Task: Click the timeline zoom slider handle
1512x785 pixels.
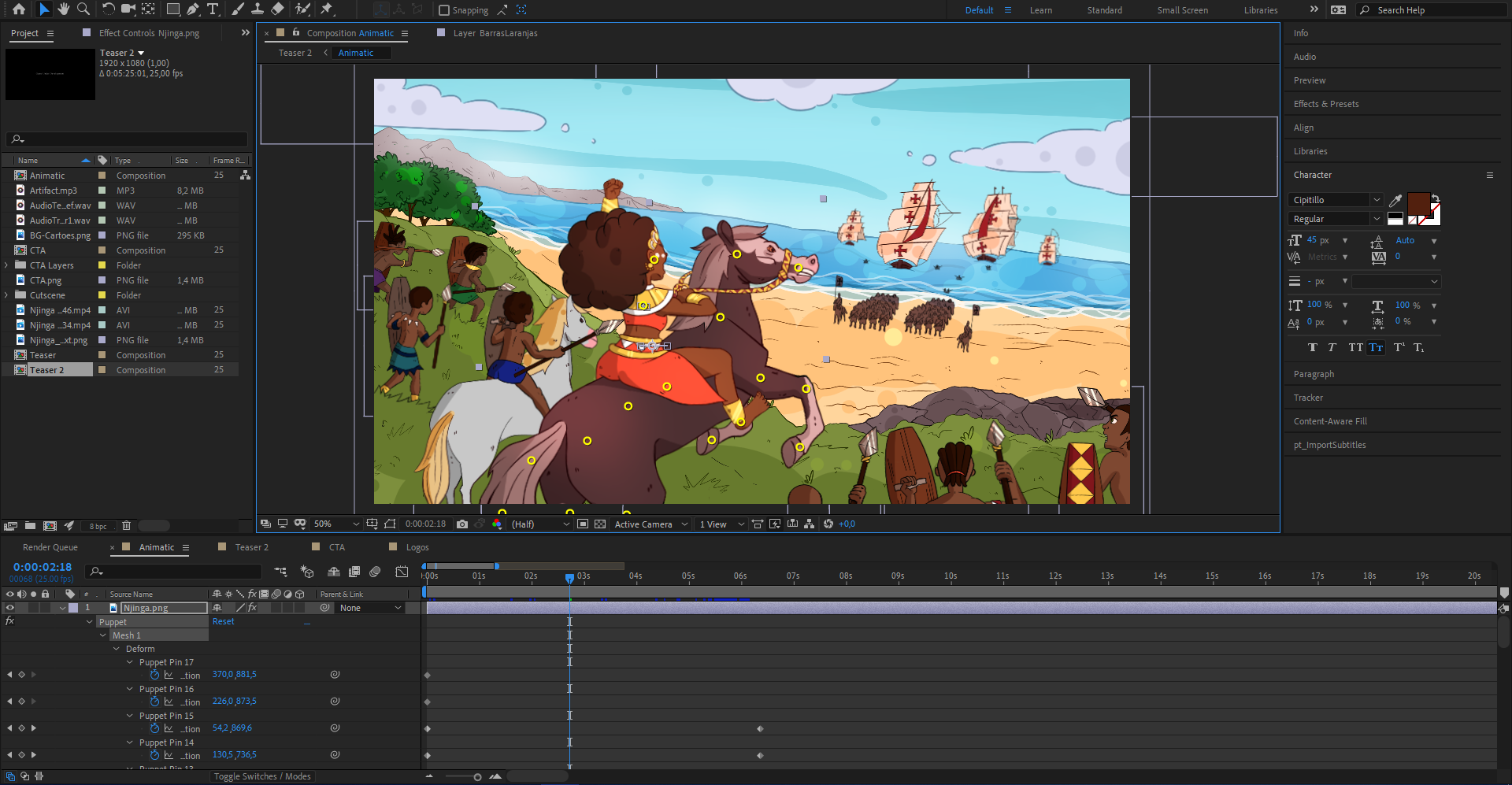Action: 477,777
